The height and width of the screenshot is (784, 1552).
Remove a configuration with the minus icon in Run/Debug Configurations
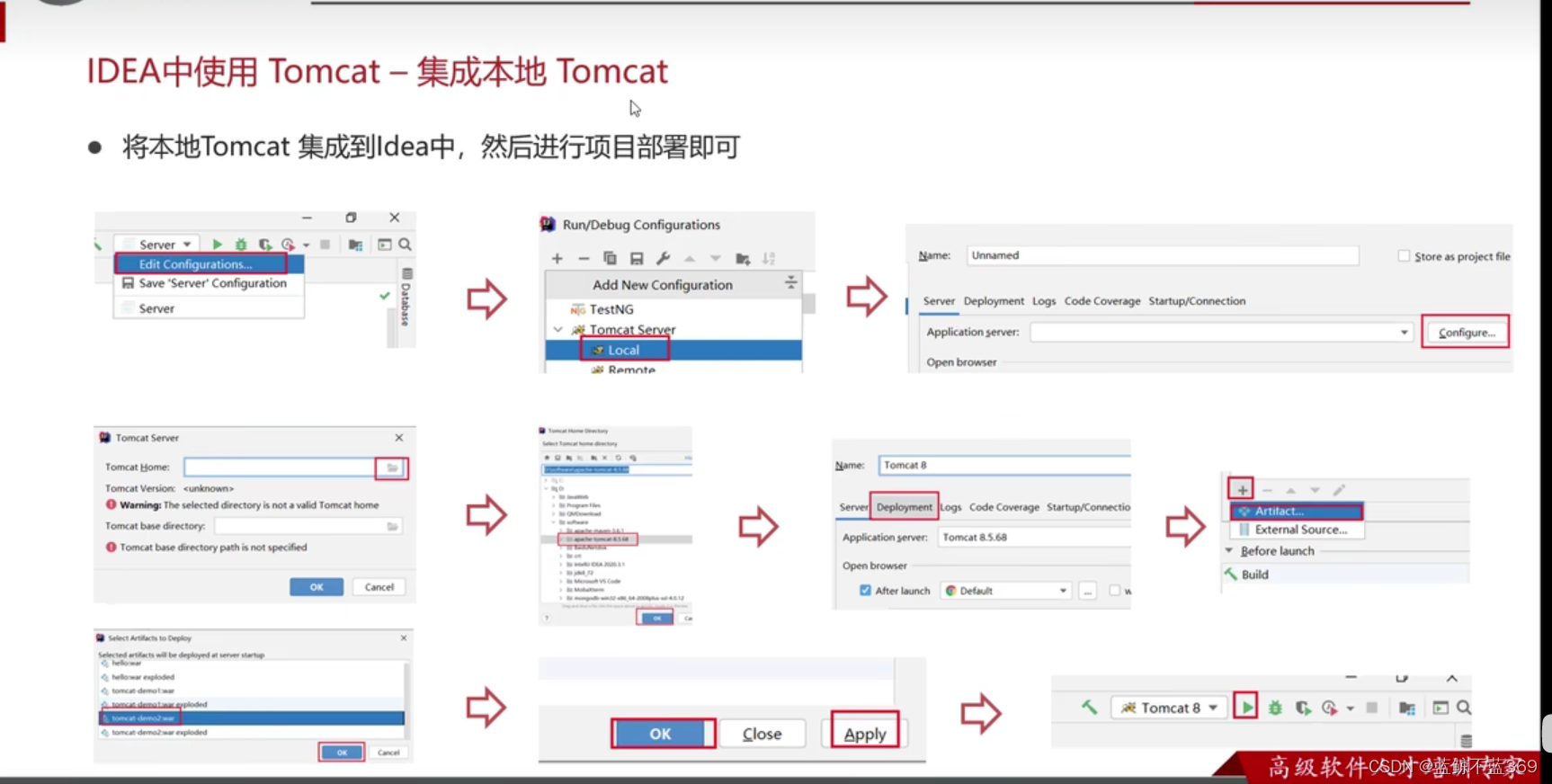pos(584,259)
